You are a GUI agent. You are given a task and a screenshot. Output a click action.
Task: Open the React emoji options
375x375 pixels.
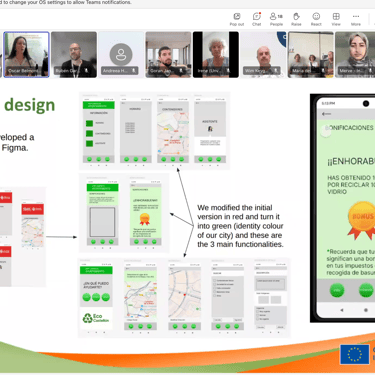click(316, 19)
